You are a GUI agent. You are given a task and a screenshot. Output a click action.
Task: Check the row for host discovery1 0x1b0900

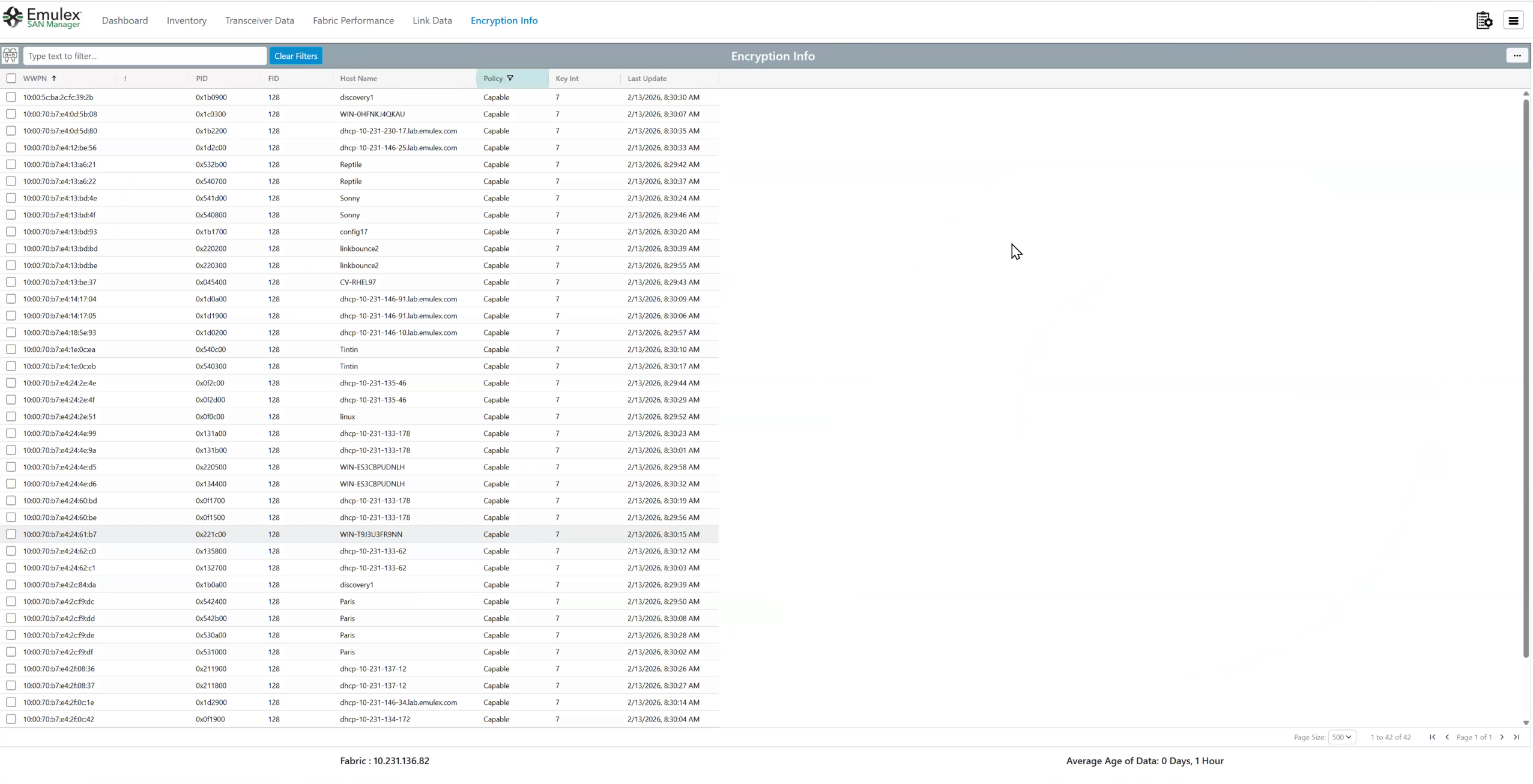pos(11,97)
